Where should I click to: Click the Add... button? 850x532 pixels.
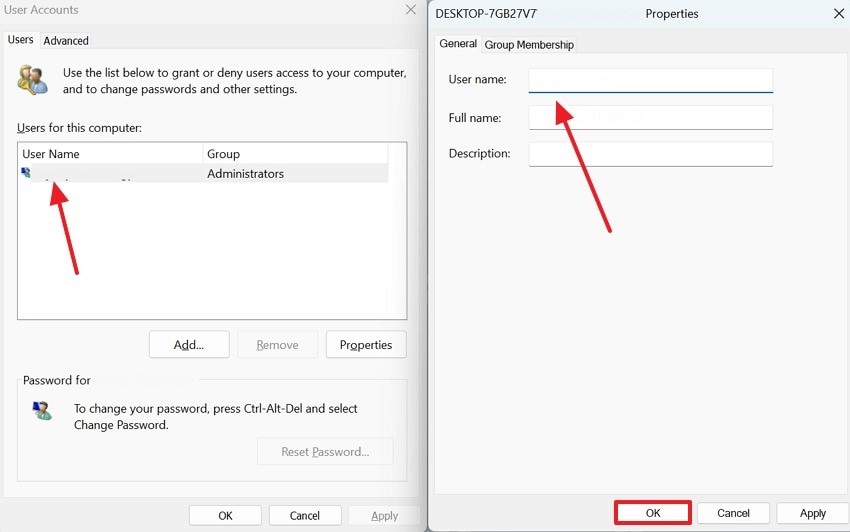(x=189, y=345)
